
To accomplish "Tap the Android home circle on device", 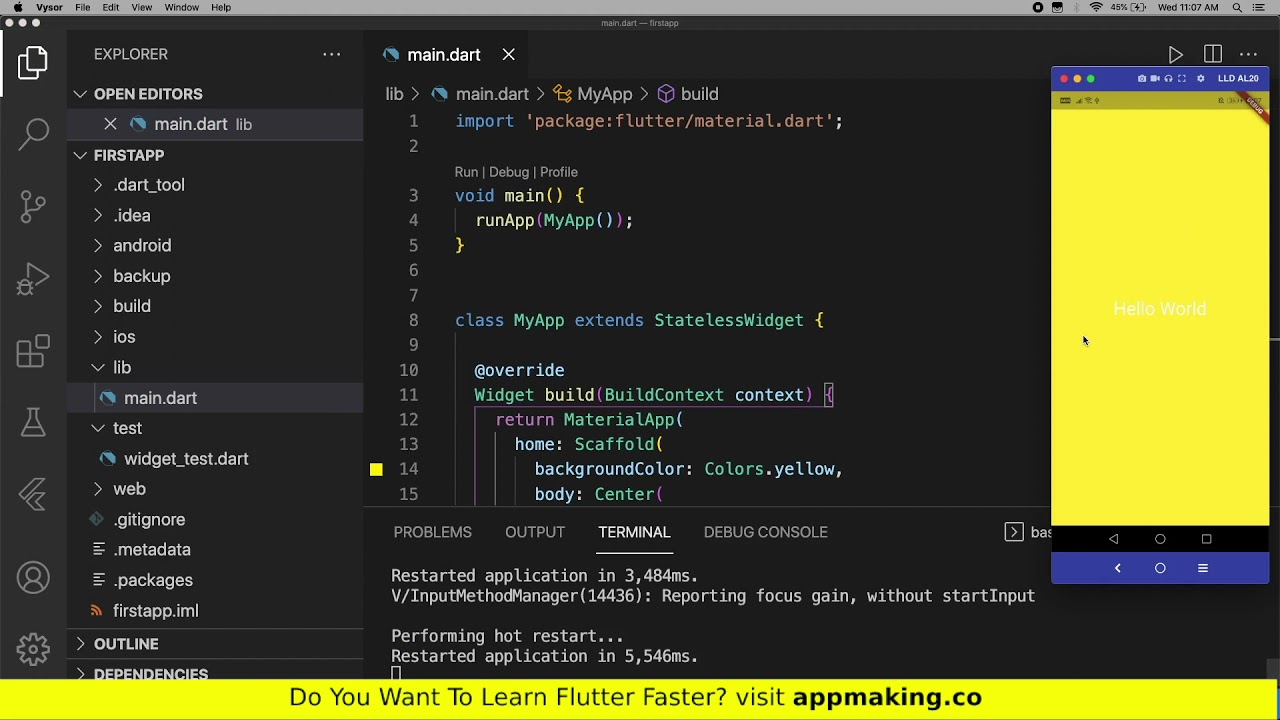I will tap(1160, 539).
